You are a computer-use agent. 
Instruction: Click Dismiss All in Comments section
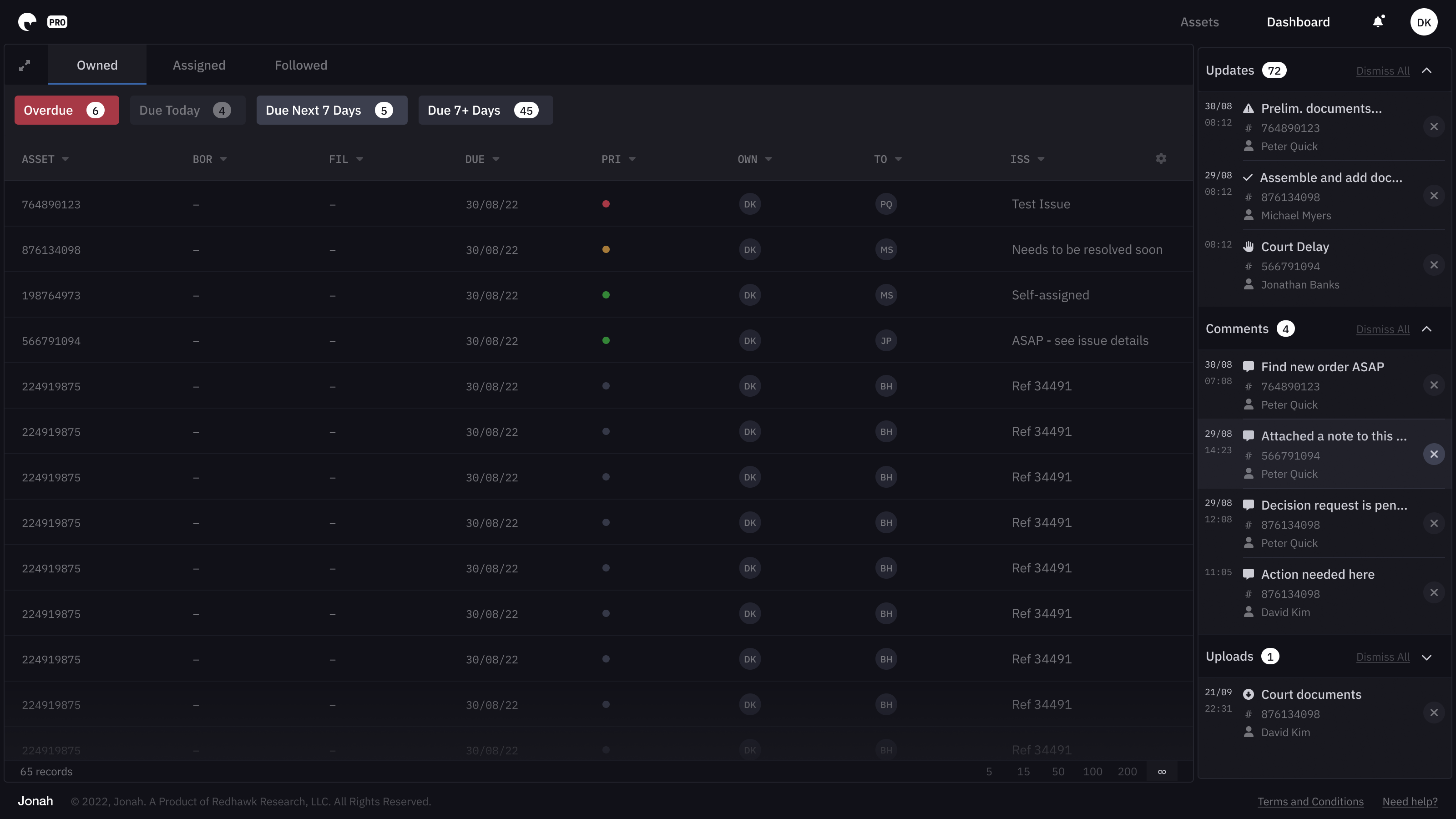tap(1383, 329)
